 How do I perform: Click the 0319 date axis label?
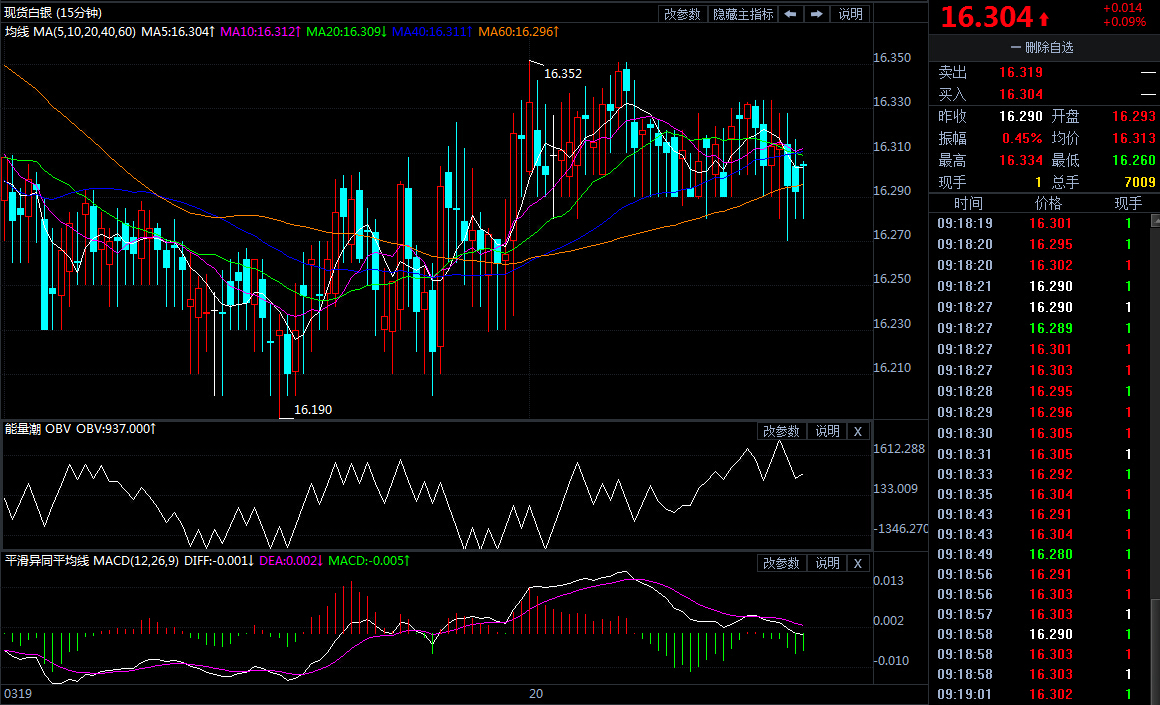pos(18,694)
